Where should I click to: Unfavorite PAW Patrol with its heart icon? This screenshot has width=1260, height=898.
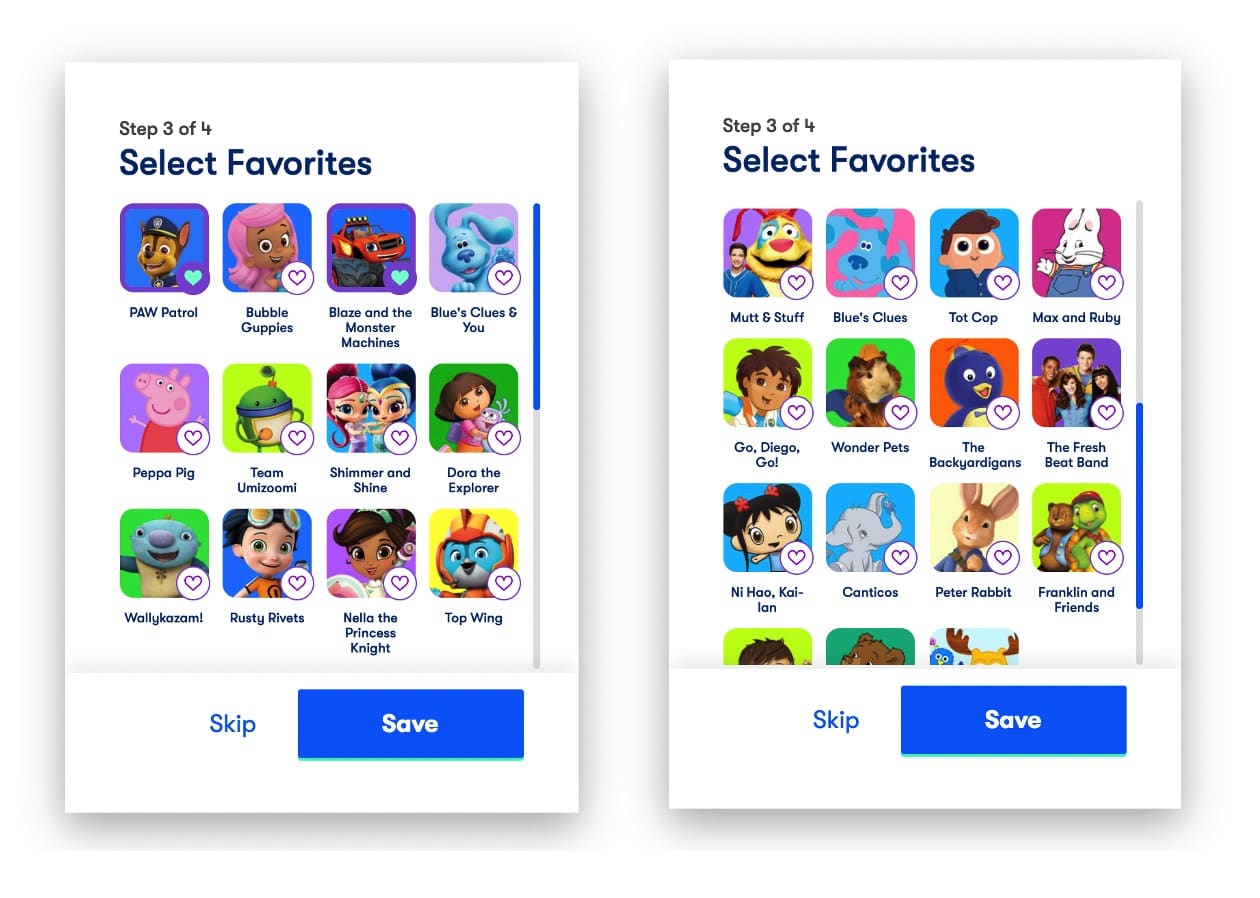click(x=193, y=277)
